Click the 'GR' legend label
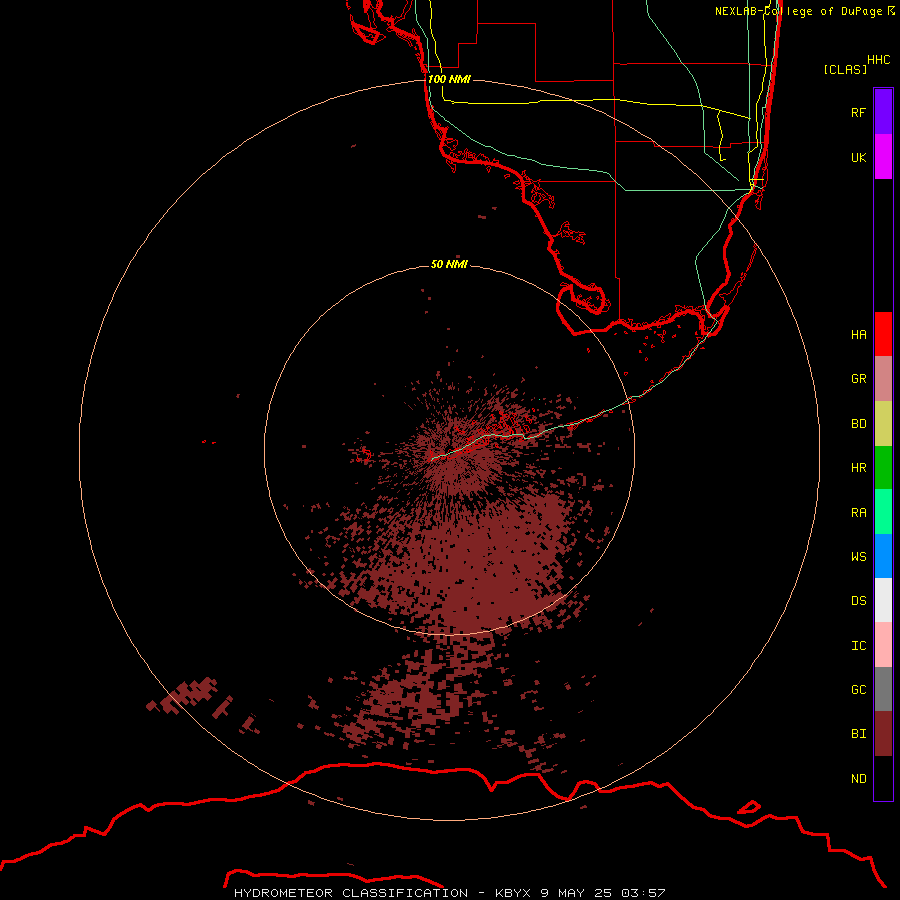The image size is (900, 900). 858,379
